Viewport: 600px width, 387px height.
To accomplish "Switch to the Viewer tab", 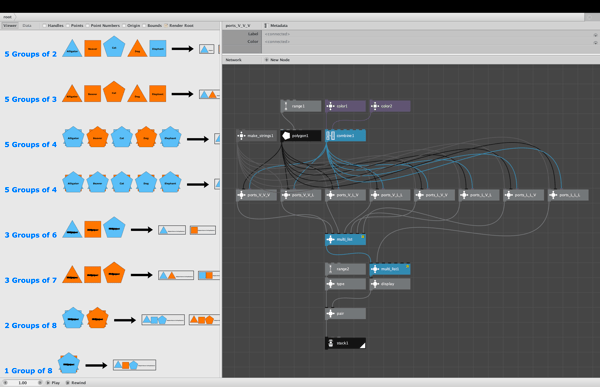I will (x=10, y=26).
